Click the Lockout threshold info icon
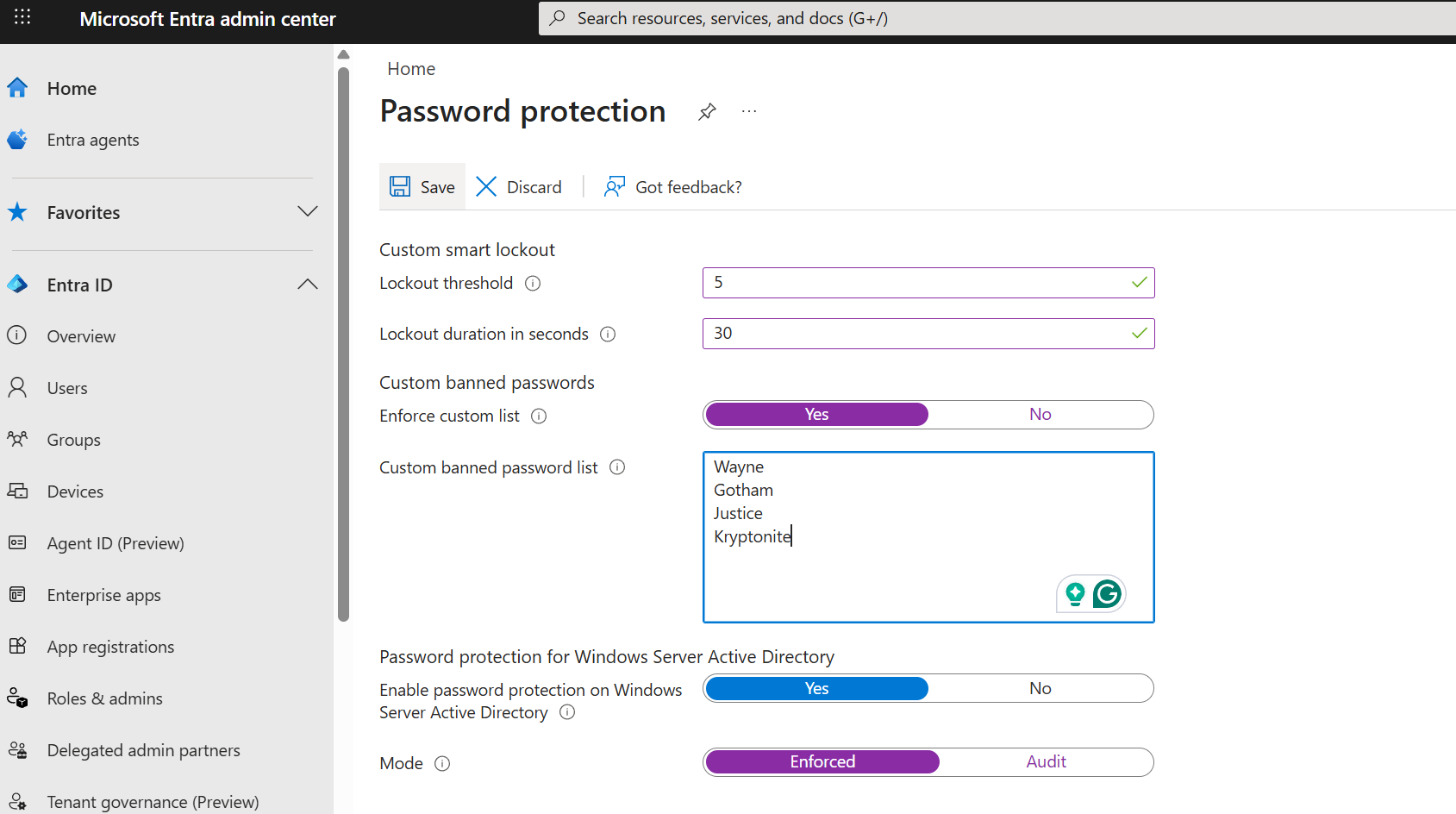The height and width of the screenshot is (814, 1456). 533,284
